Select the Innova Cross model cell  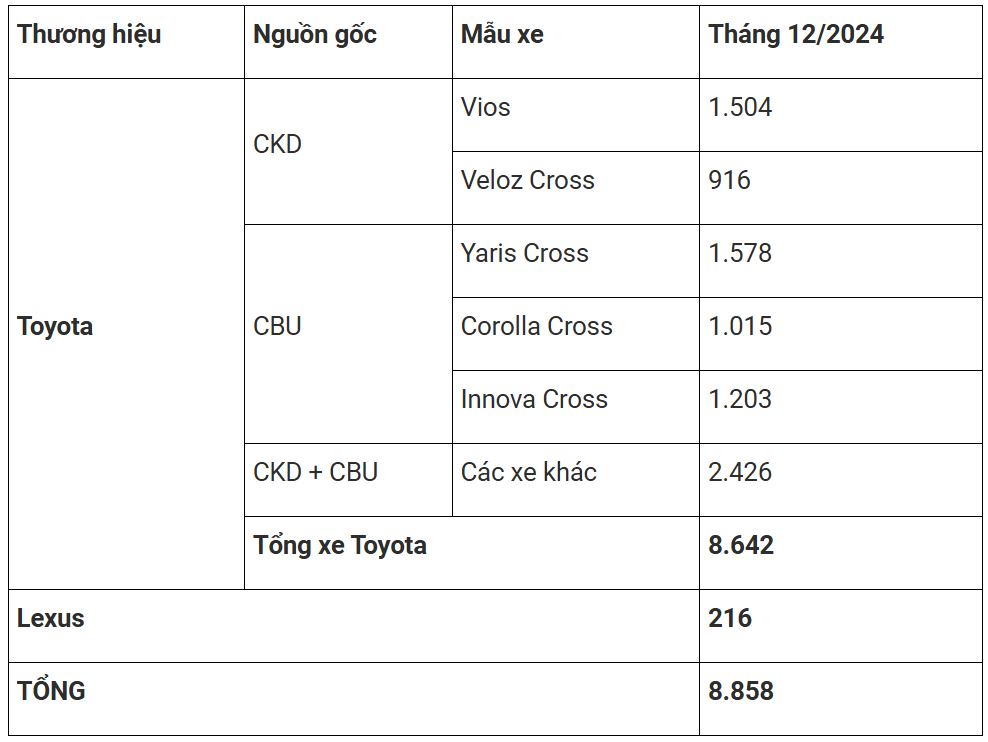coord(534,400)
